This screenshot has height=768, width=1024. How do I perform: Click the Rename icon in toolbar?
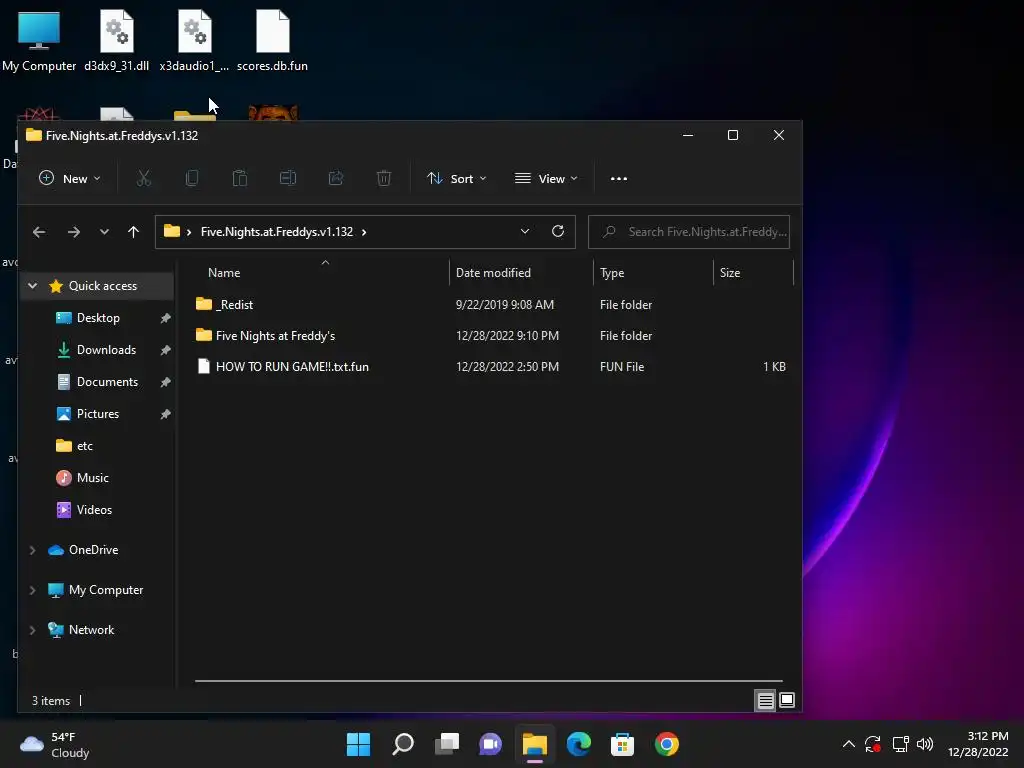(x=288, y=178)
